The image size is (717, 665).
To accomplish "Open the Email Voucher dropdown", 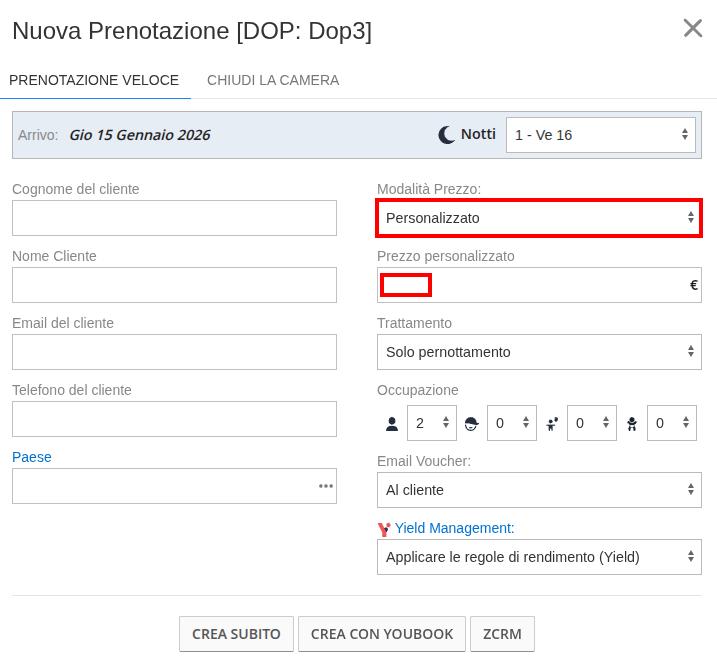I will click(x=539, y=490).
